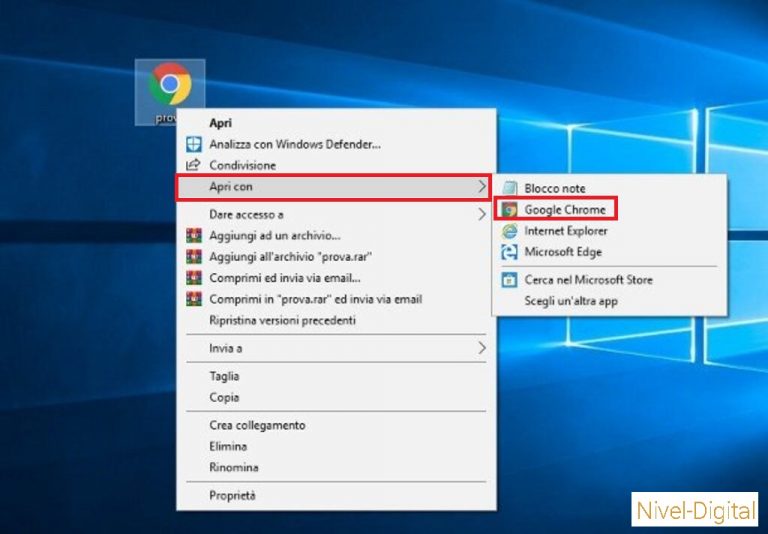Click the Condivisione share icon
This screenshot has width=768, height=534.
pyautogui.click(x=194, y=165)
